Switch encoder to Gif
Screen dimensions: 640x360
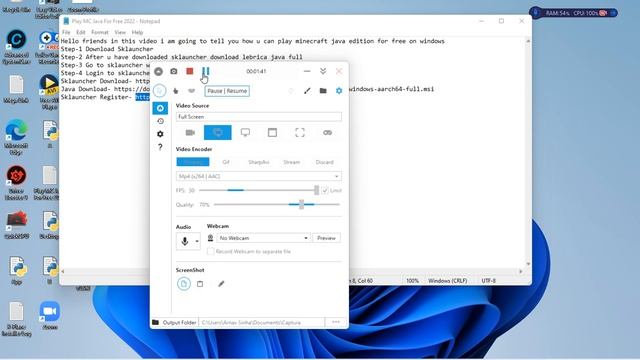pos(226,162)
